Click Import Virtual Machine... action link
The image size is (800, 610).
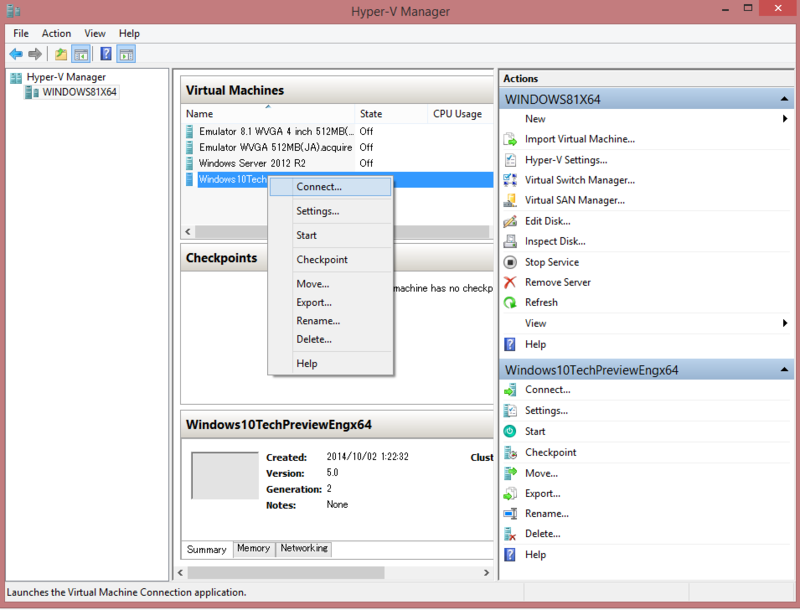[x=580, y=139]
